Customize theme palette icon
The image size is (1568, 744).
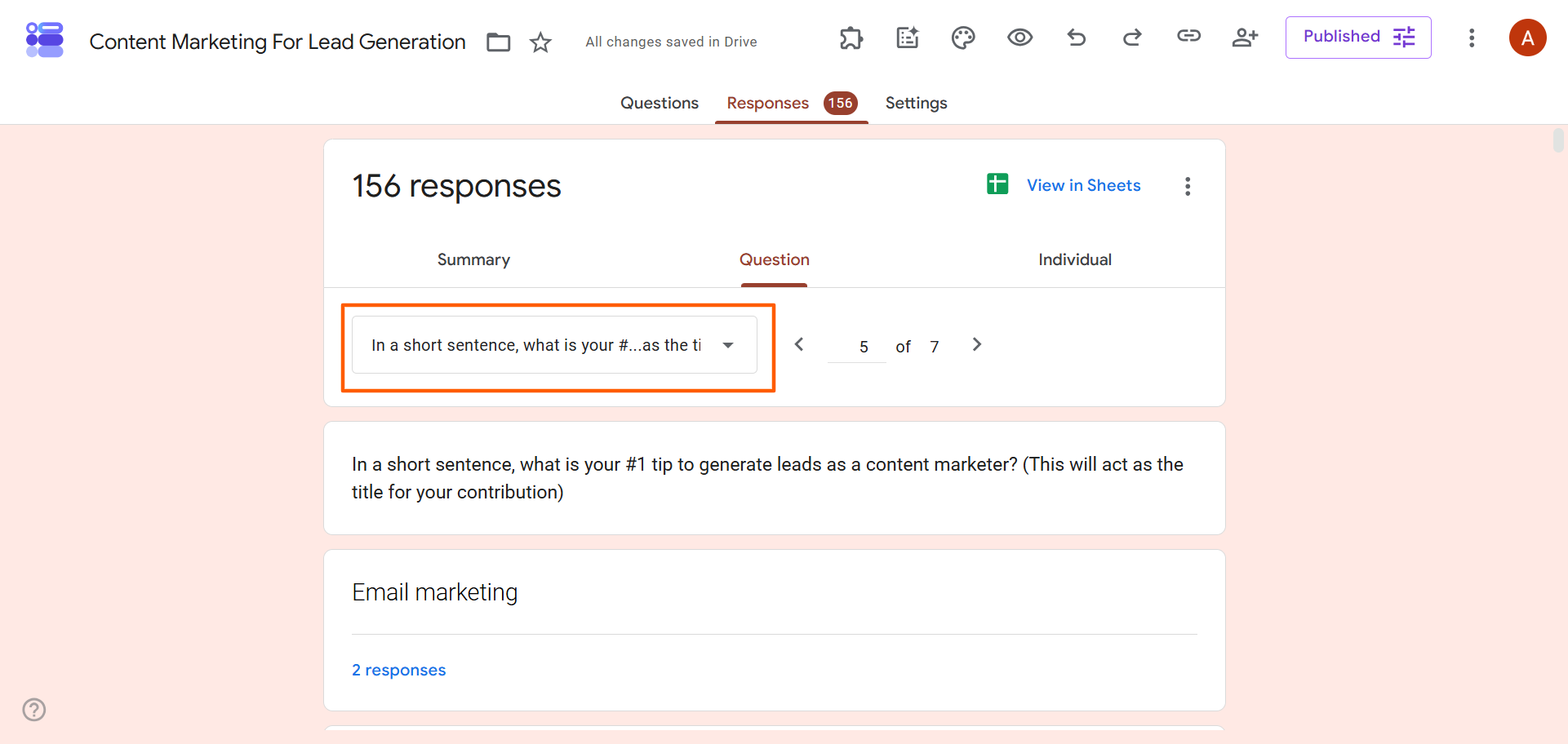pos(963,38)
